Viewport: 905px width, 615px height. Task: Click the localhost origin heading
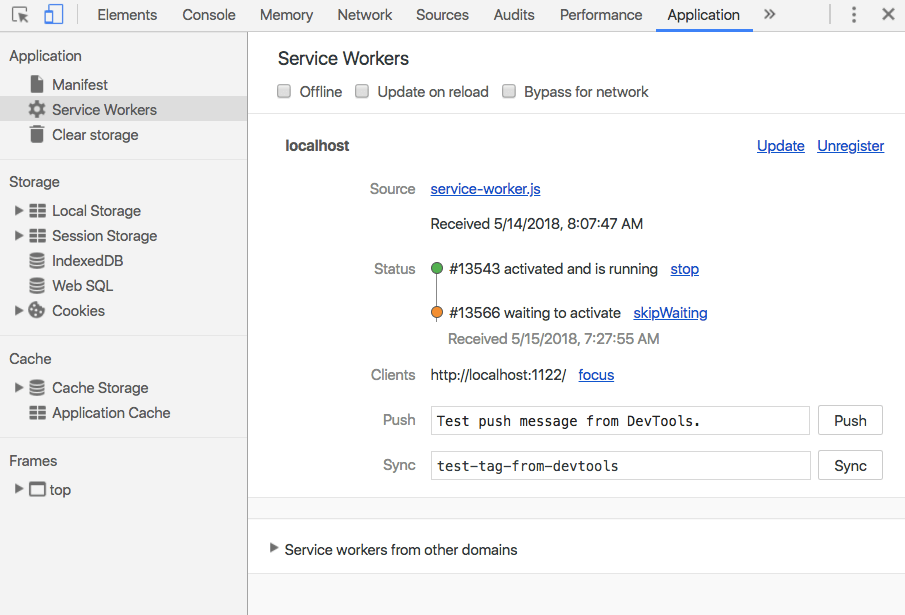(317, 145)
